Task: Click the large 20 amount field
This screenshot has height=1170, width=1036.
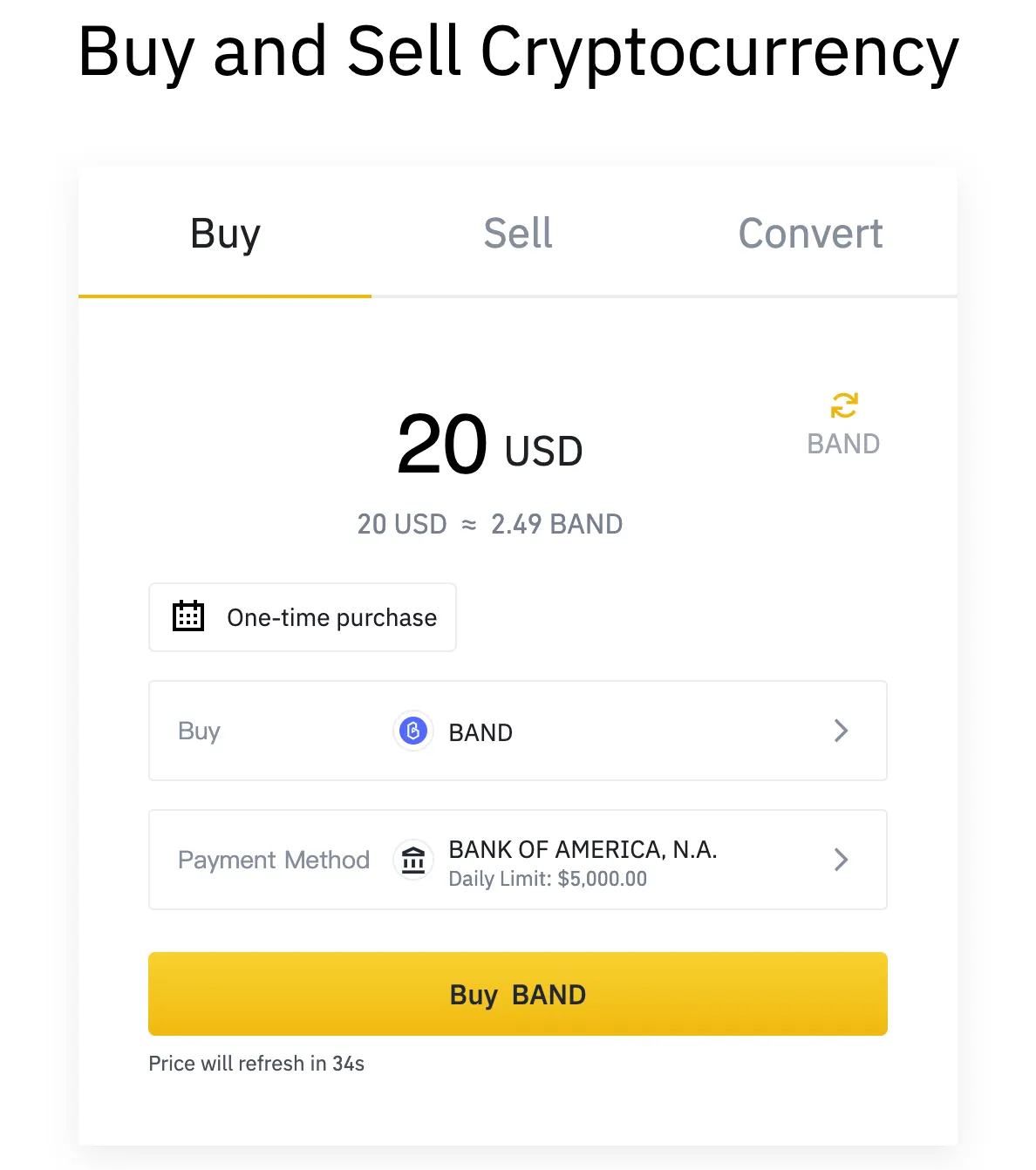Action: click(441, 445)
